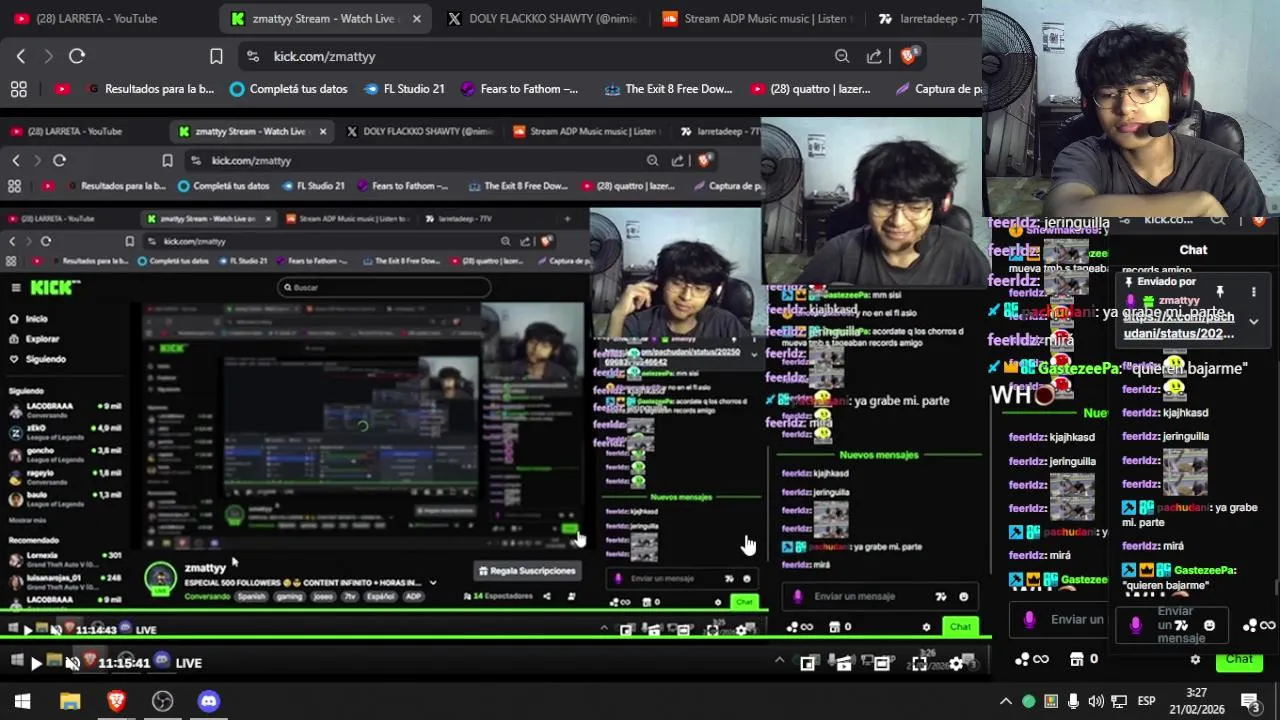Open the FL Studio 21 bookmark
This screenshot has height=720, width=1280.
point(405,89)
